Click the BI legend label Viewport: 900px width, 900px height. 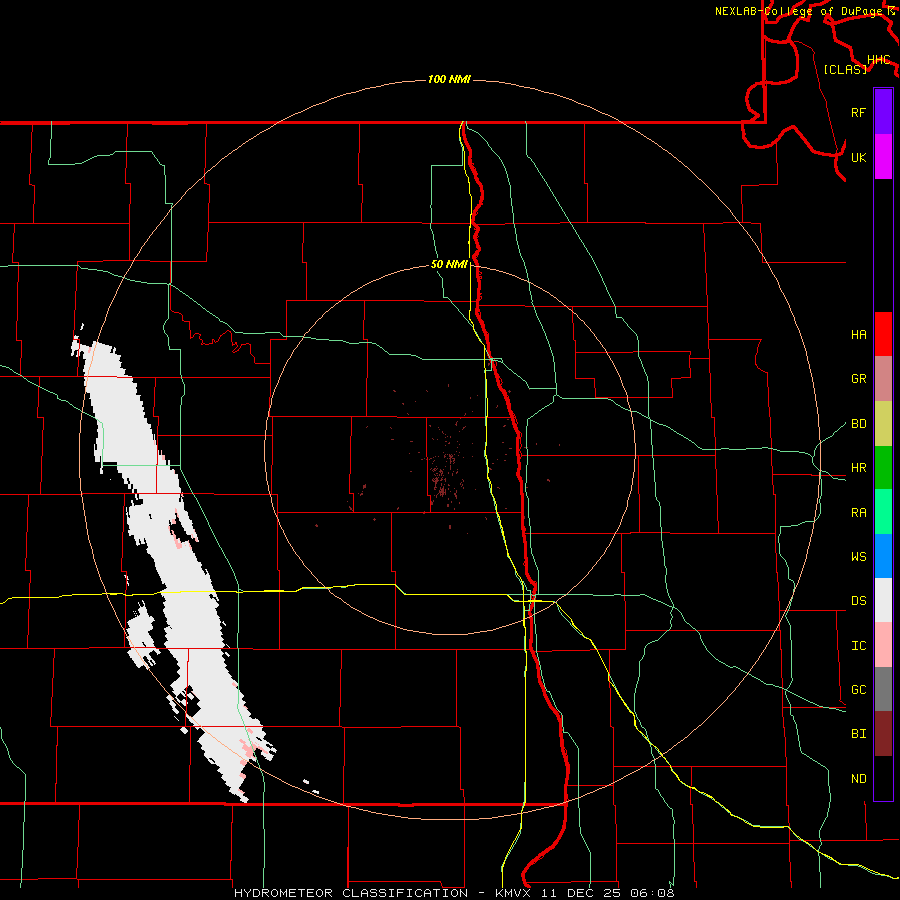tap(858, 734)
